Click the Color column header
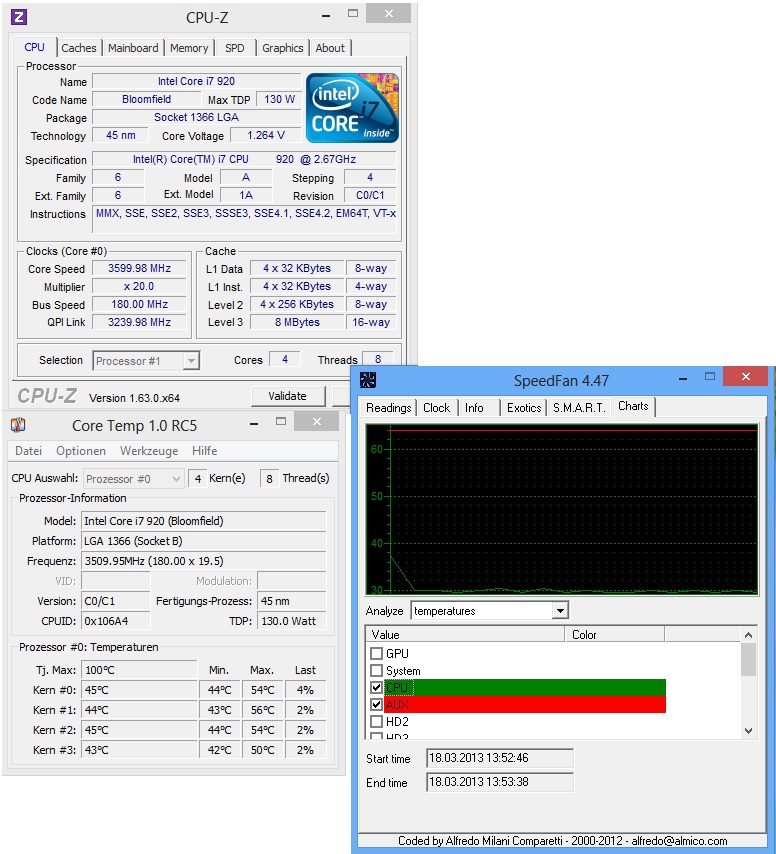 click(x=615, y=635)
